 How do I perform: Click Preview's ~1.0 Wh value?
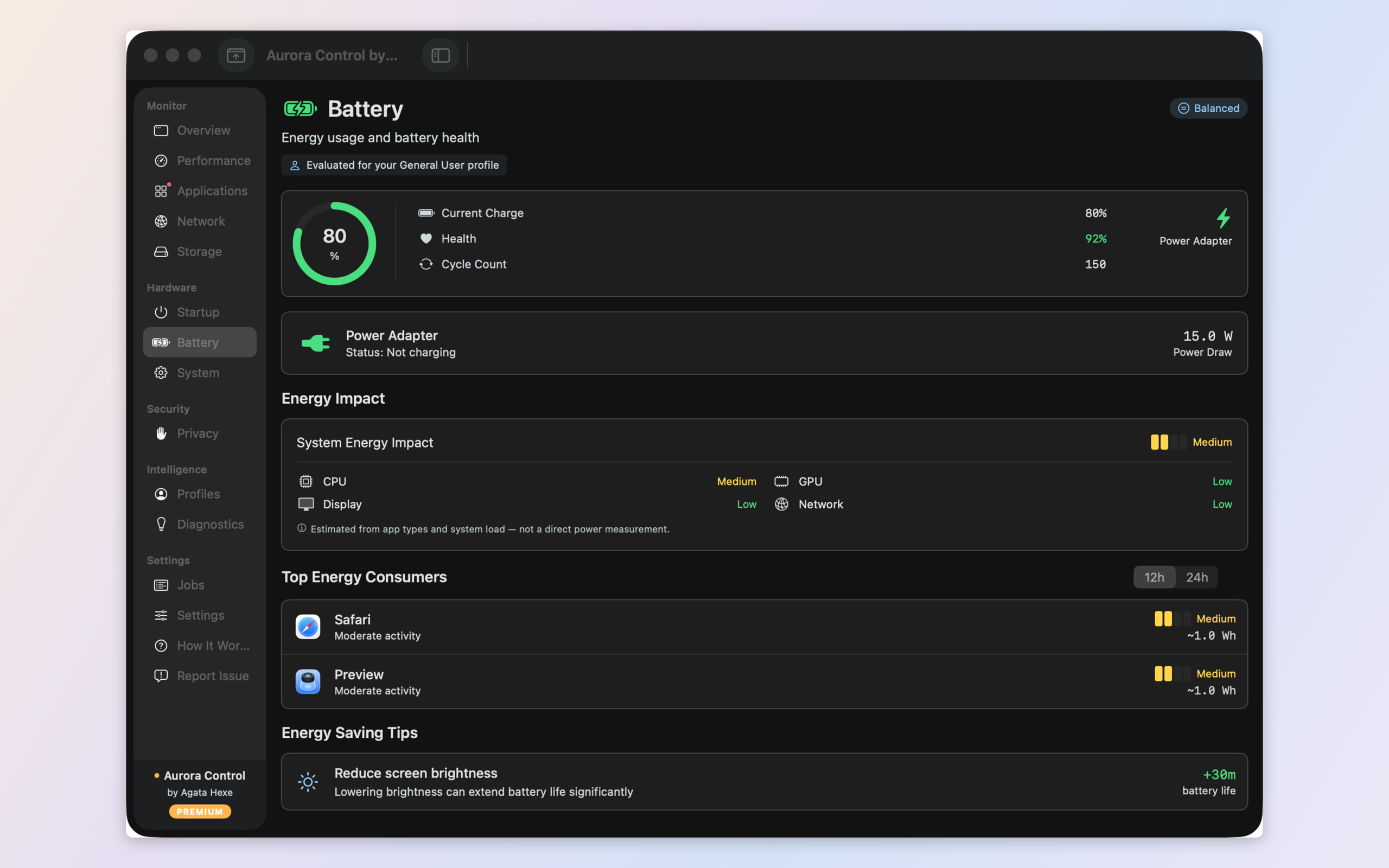point(1211,691)
